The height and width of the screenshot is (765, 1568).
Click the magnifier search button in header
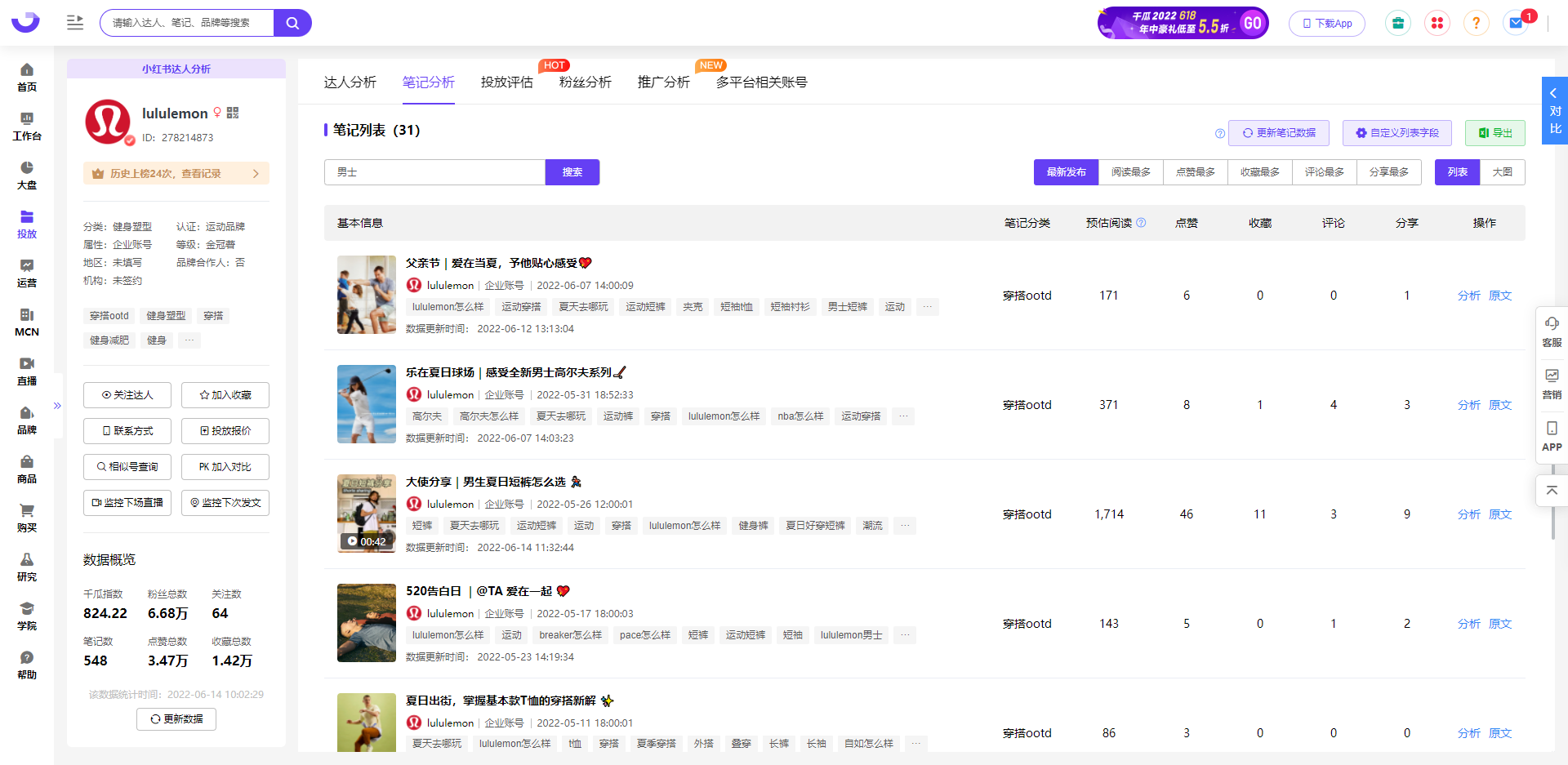tap(292, 23)
